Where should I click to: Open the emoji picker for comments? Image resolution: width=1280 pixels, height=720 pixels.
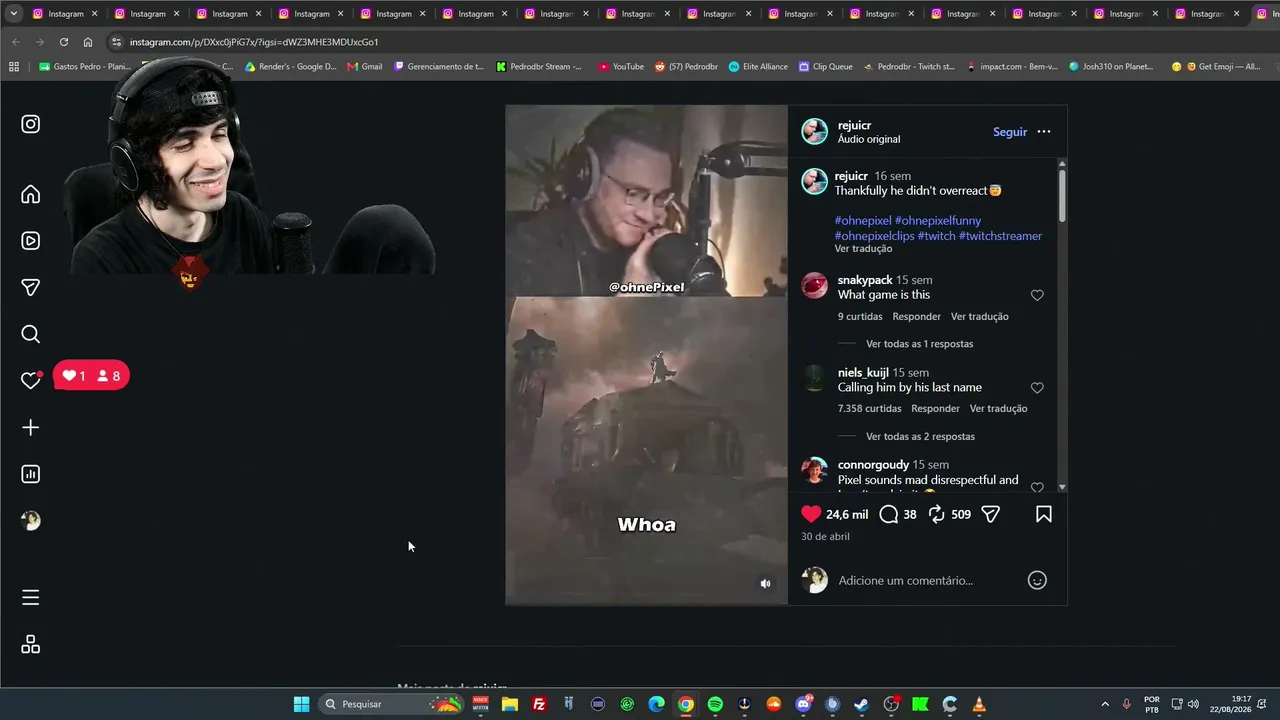(1037, 580)
